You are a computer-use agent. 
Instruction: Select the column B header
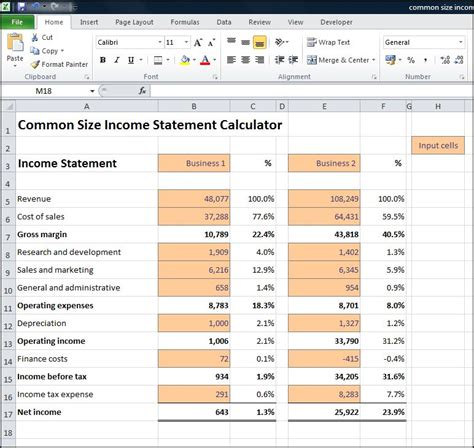(194, 107)
